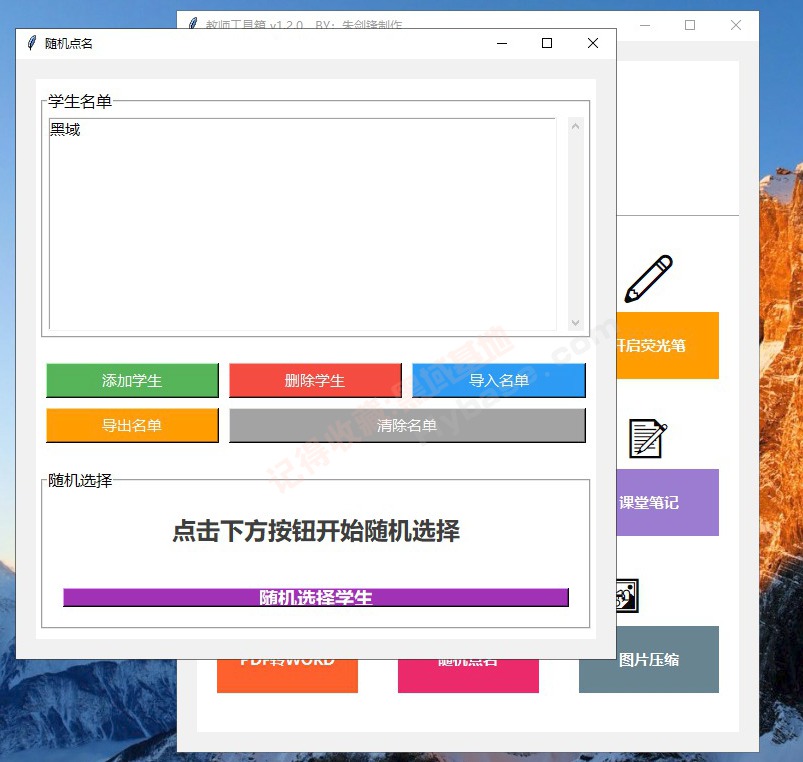803x762 pixels.
Task: Clear the roster via 清除名单 button
Action: click(x=407, y=425)
